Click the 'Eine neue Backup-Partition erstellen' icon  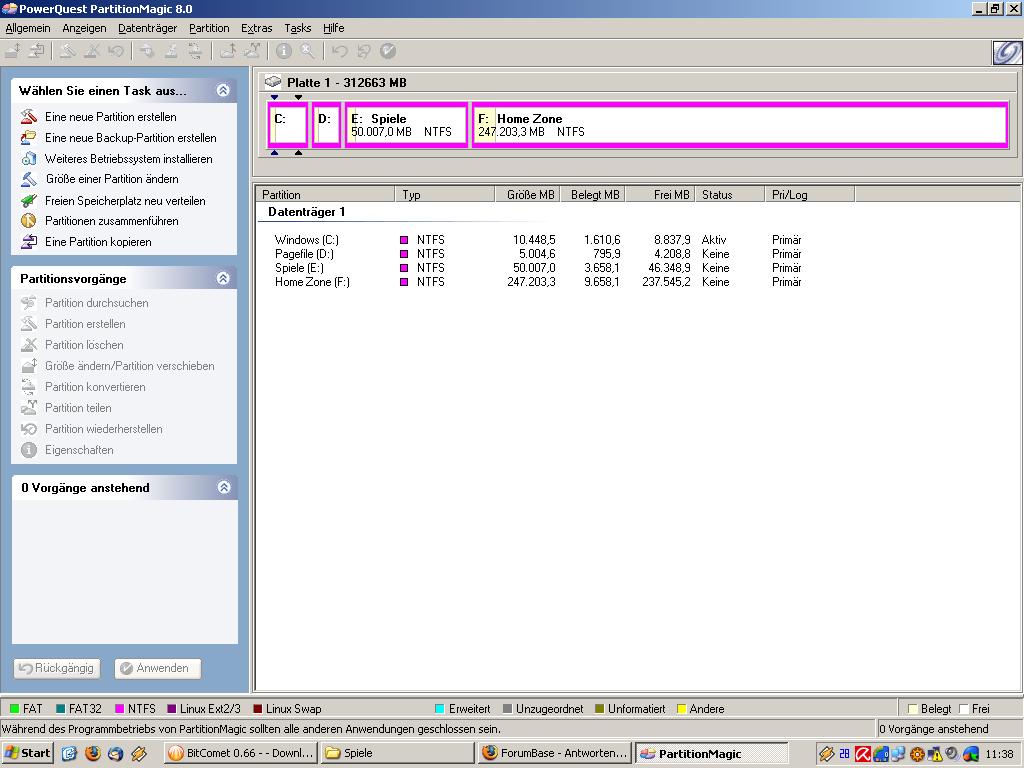(29, 138)
